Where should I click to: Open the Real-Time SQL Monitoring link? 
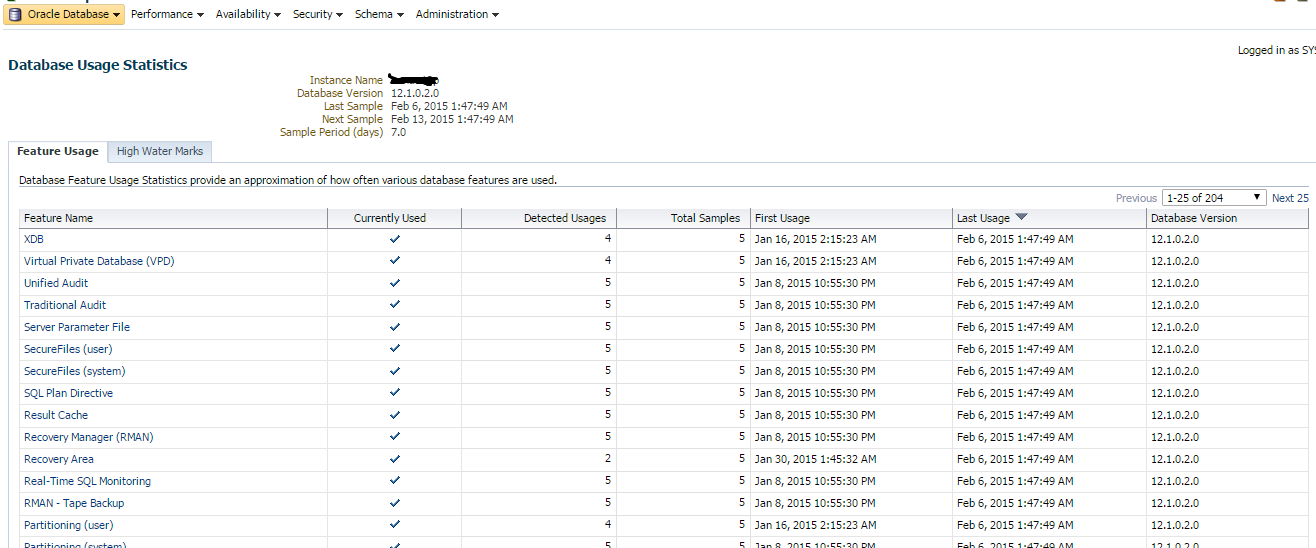point(87,481)
